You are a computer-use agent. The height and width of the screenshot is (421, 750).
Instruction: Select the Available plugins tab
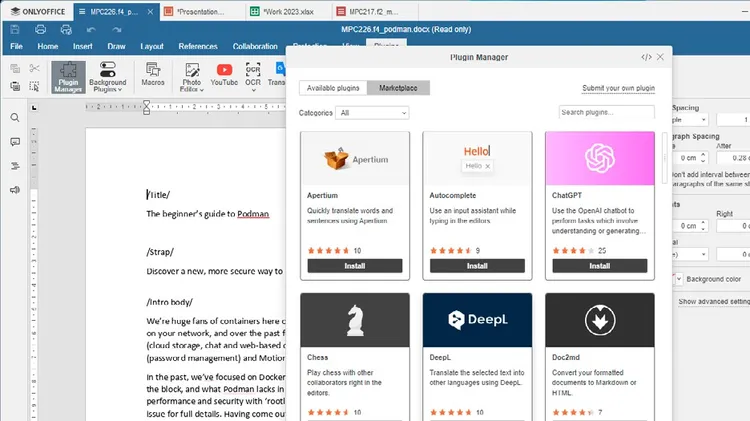pyautogui.click(x=333, y=88)
